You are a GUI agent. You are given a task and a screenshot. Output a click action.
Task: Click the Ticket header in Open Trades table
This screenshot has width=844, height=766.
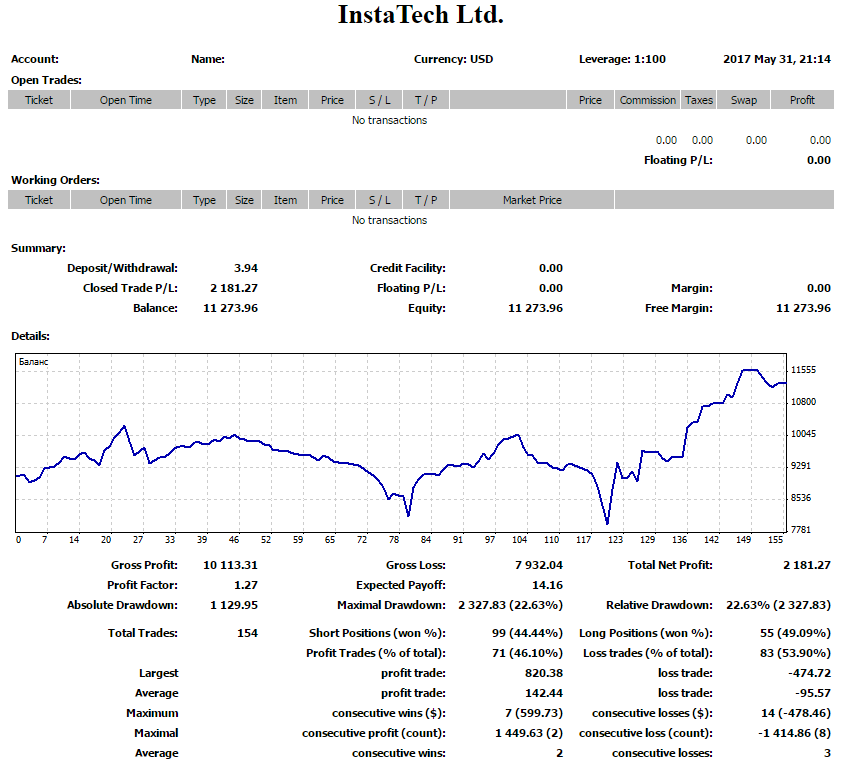click(39, 100)
